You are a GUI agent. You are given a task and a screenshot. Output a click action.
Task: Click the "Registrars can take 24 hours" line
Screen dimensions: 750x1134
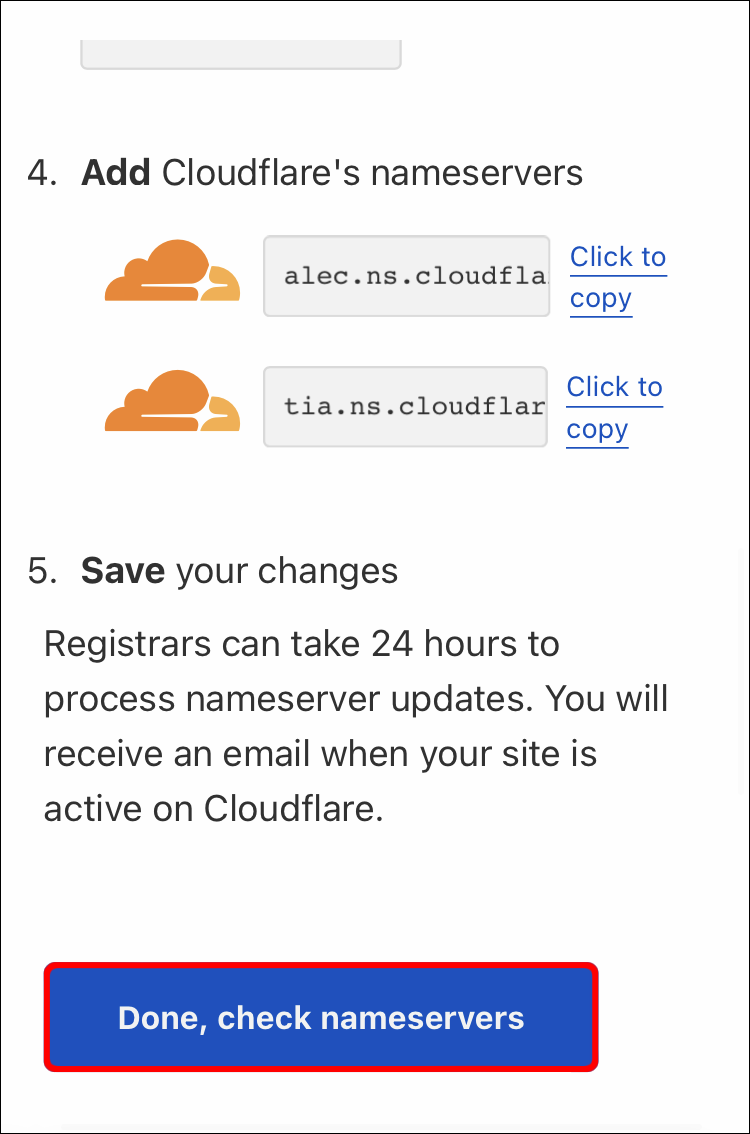(300, 643)
